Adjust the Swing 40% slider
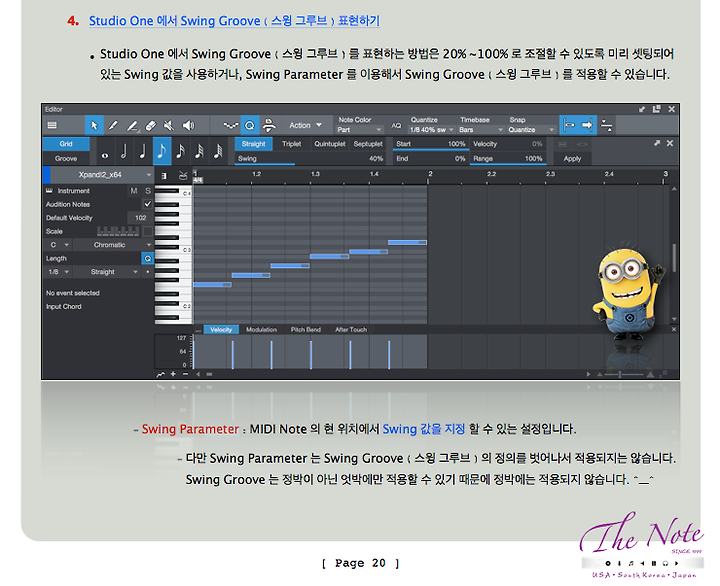This screenshot has height=586, width=720. (310, 158)
